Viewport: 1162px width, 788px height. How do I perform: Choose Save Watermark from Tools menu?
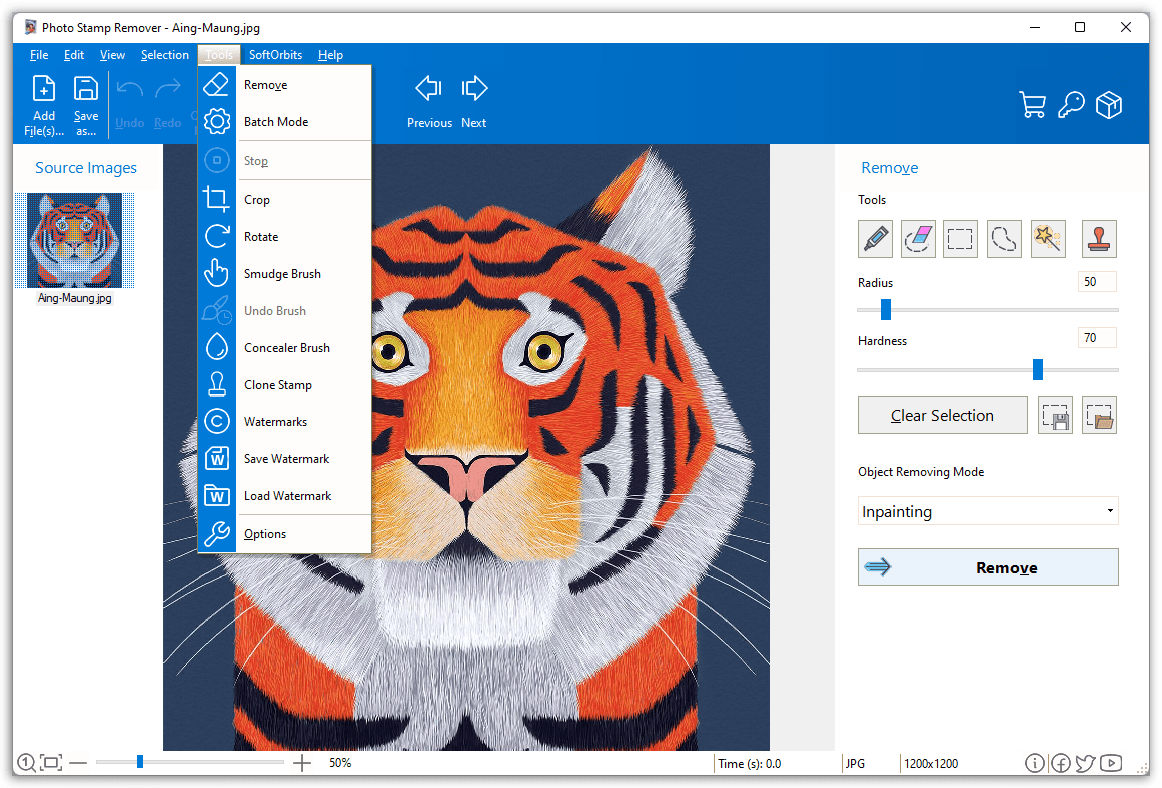pos(285,459)
